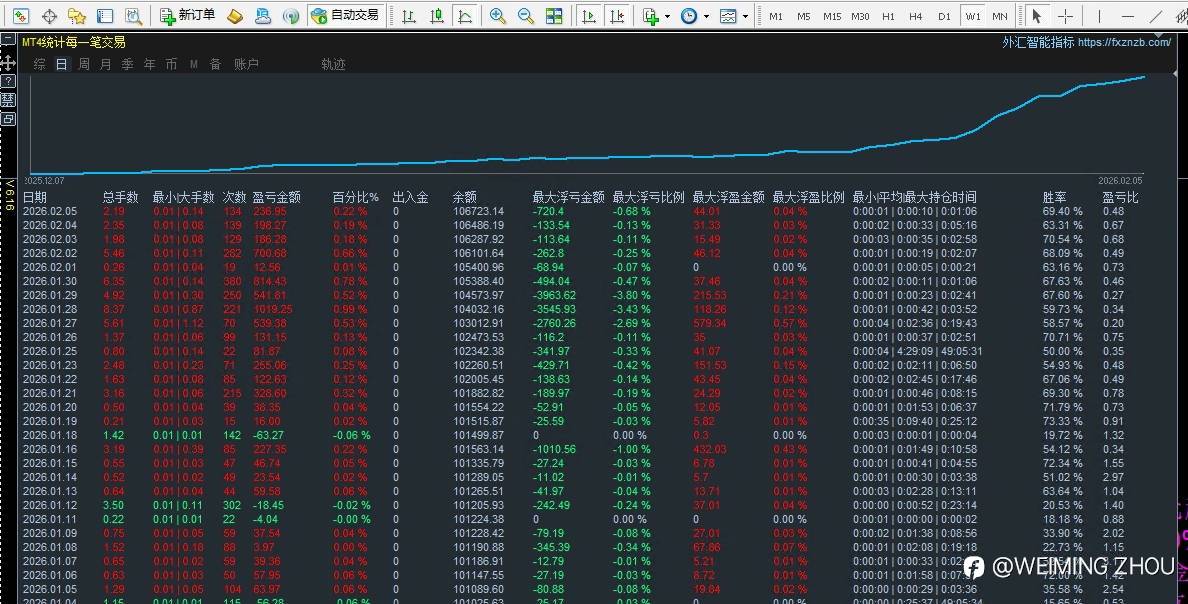Viewport: 1188px width, 604px height.
Task: Open the Navigator folder-star icon
Action: (x=77, y=15)
